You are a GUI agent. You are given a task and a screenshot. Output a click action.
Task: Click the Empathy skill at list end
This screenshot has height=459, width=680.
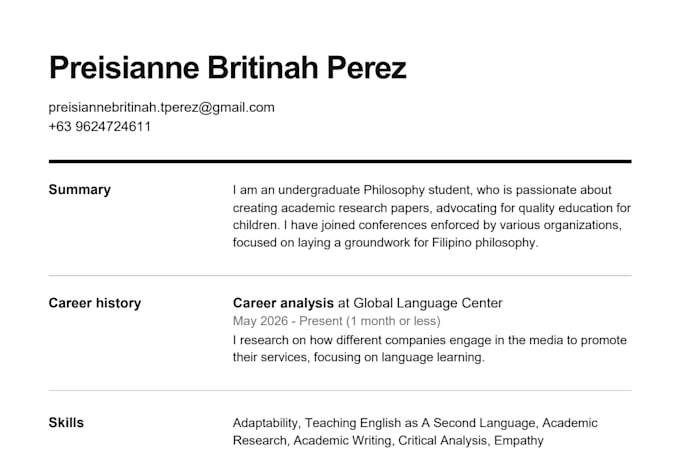pyautogui.click(x=519, y=440)
